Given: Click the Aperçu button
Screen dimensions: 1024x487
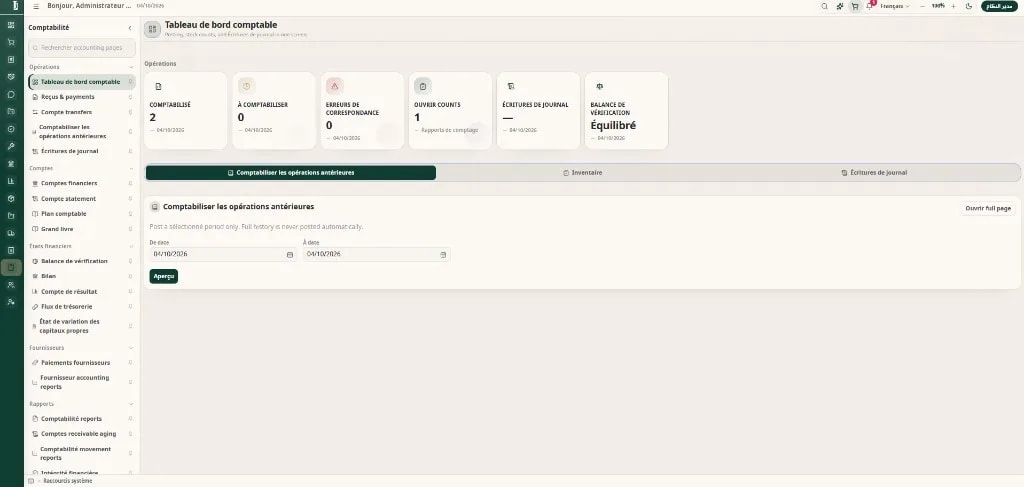Looking at the screenshot, I should pyautogui.click(x=163, y=276).
